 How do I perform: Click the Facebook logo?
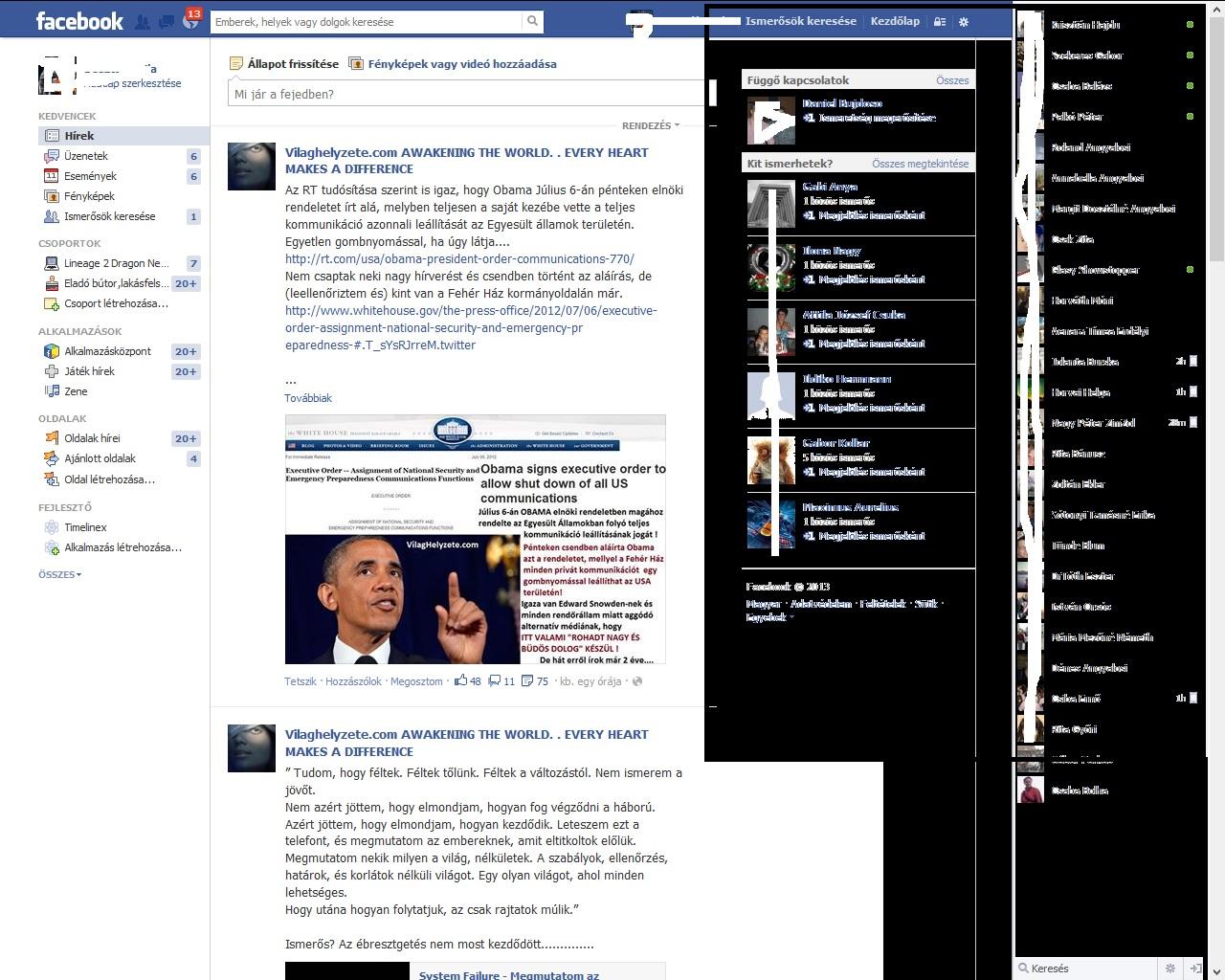coord(79,21)
